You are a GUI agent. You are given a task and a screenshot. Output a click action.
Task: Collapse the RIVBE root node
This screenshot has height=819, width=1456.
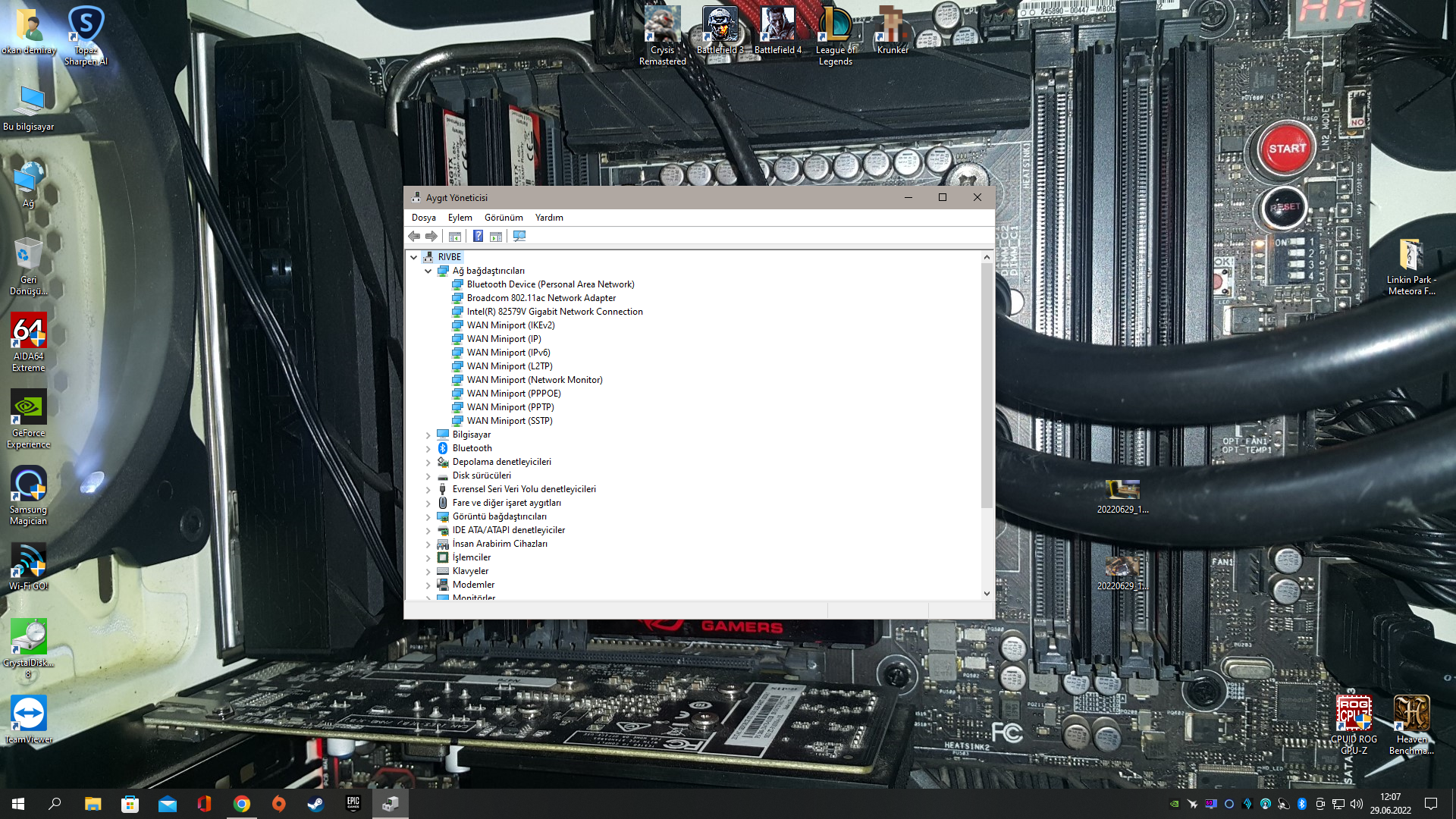point(414,257)
